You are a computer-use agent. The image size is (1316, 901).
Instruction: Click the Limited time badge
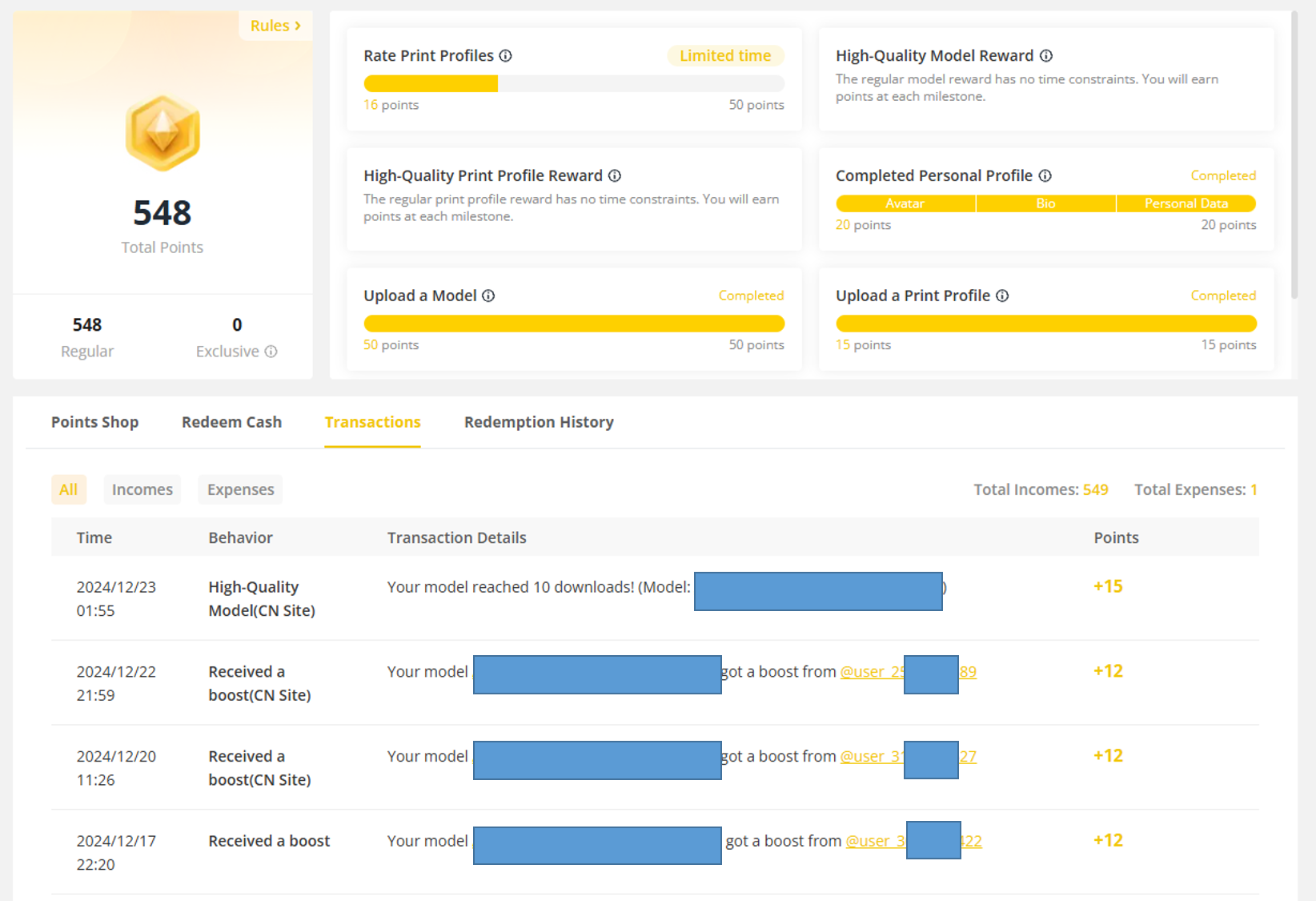pos(725,56)
